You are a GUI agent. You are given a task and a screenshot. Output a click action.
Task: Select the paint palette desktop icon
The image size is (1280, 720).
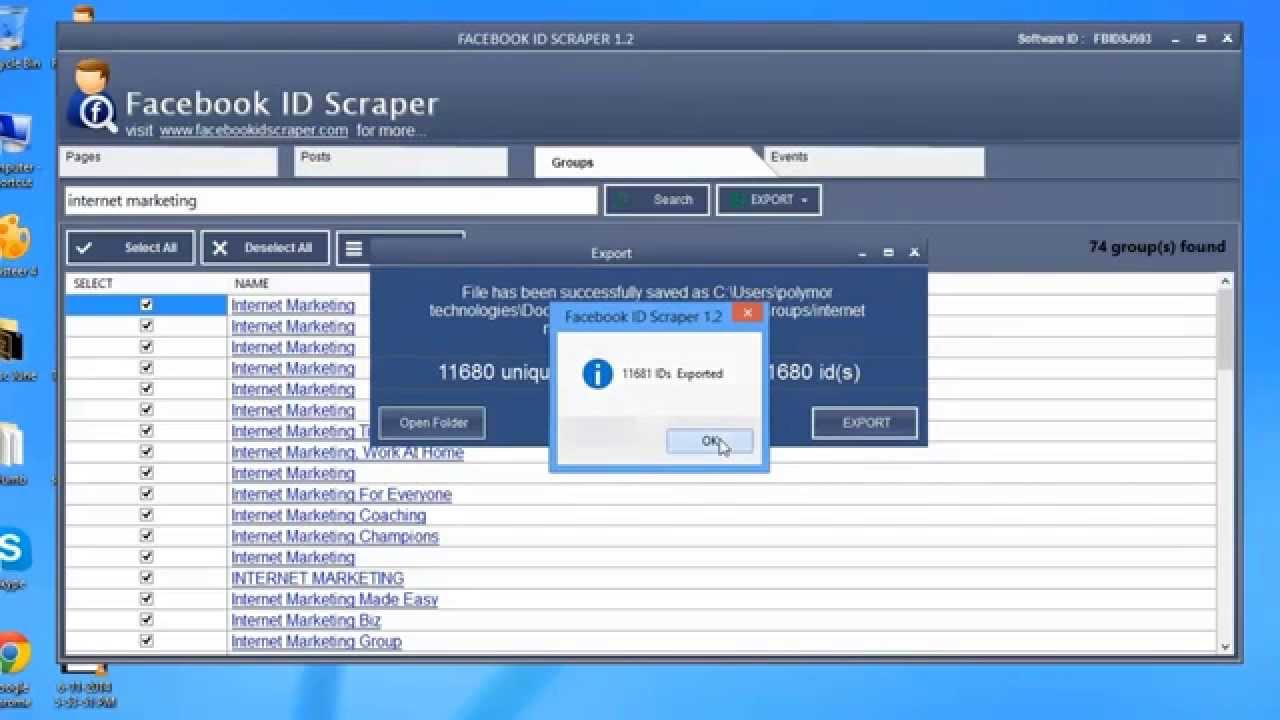pyautogui.click(x=17, y=245)
